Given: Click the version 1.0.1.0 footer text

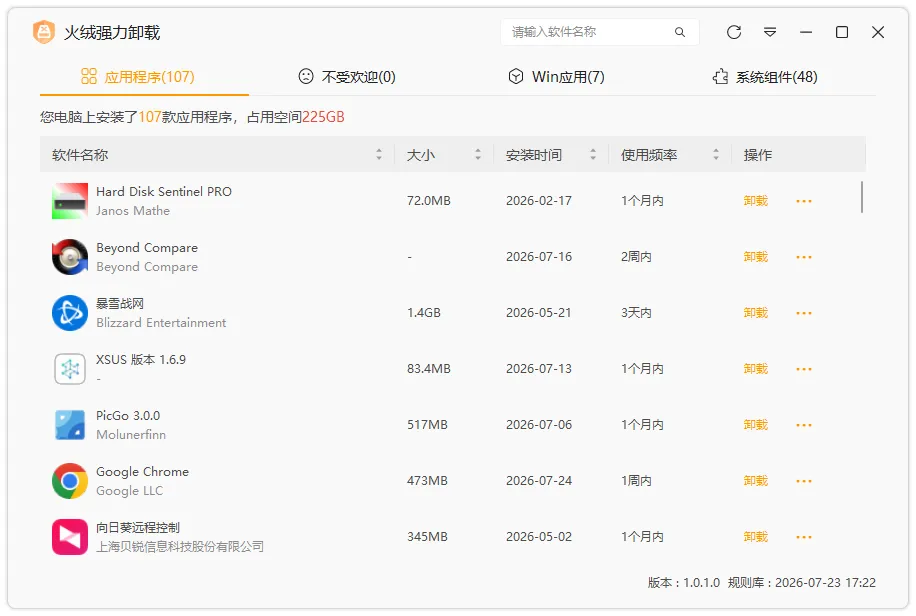Looking at the screenshot, I should pyautogui.click(x=683, y=583).
